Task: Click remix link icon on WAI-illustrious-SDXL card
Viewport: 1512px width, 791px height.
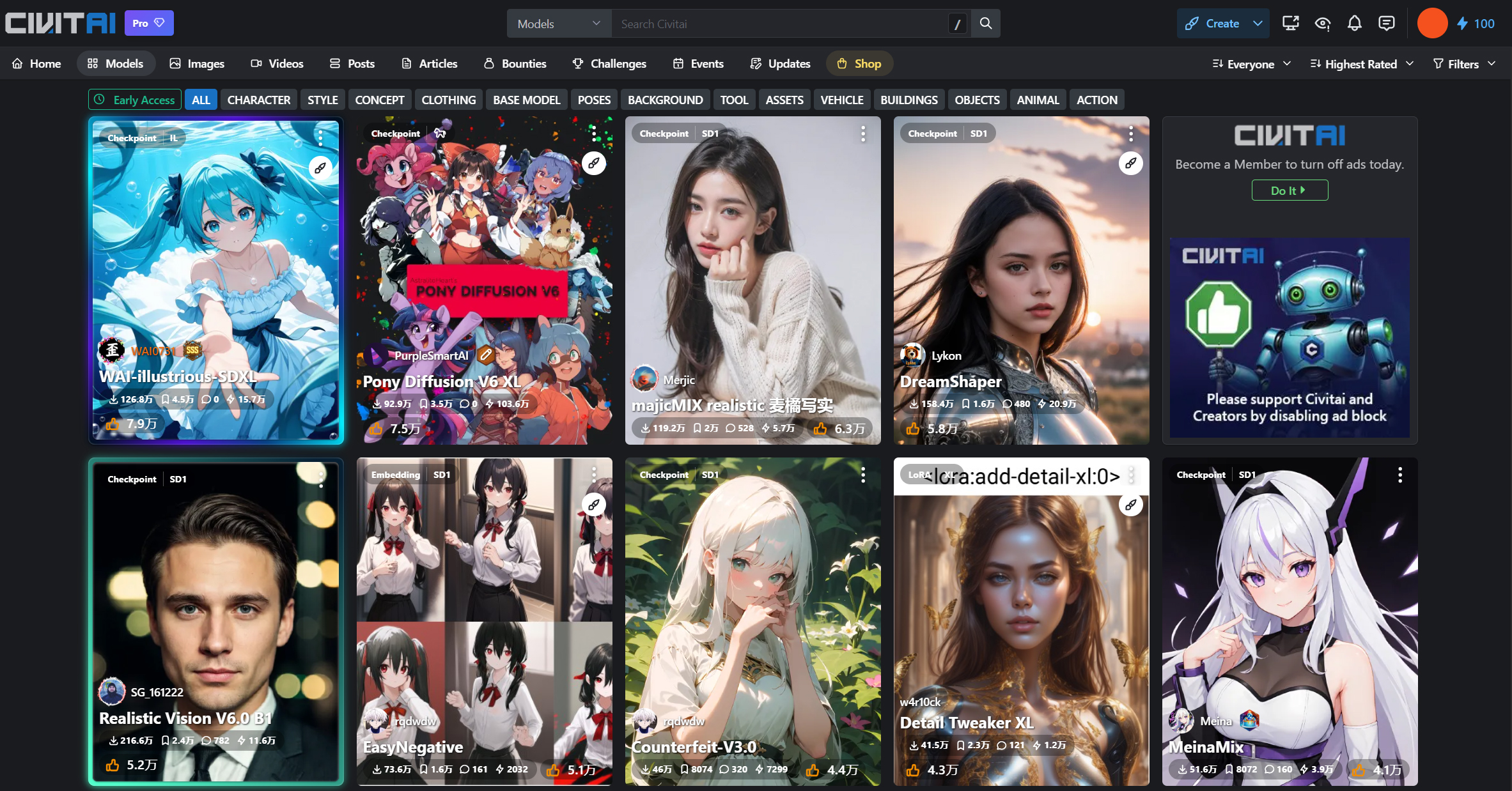Action: (x=320, y=167)
